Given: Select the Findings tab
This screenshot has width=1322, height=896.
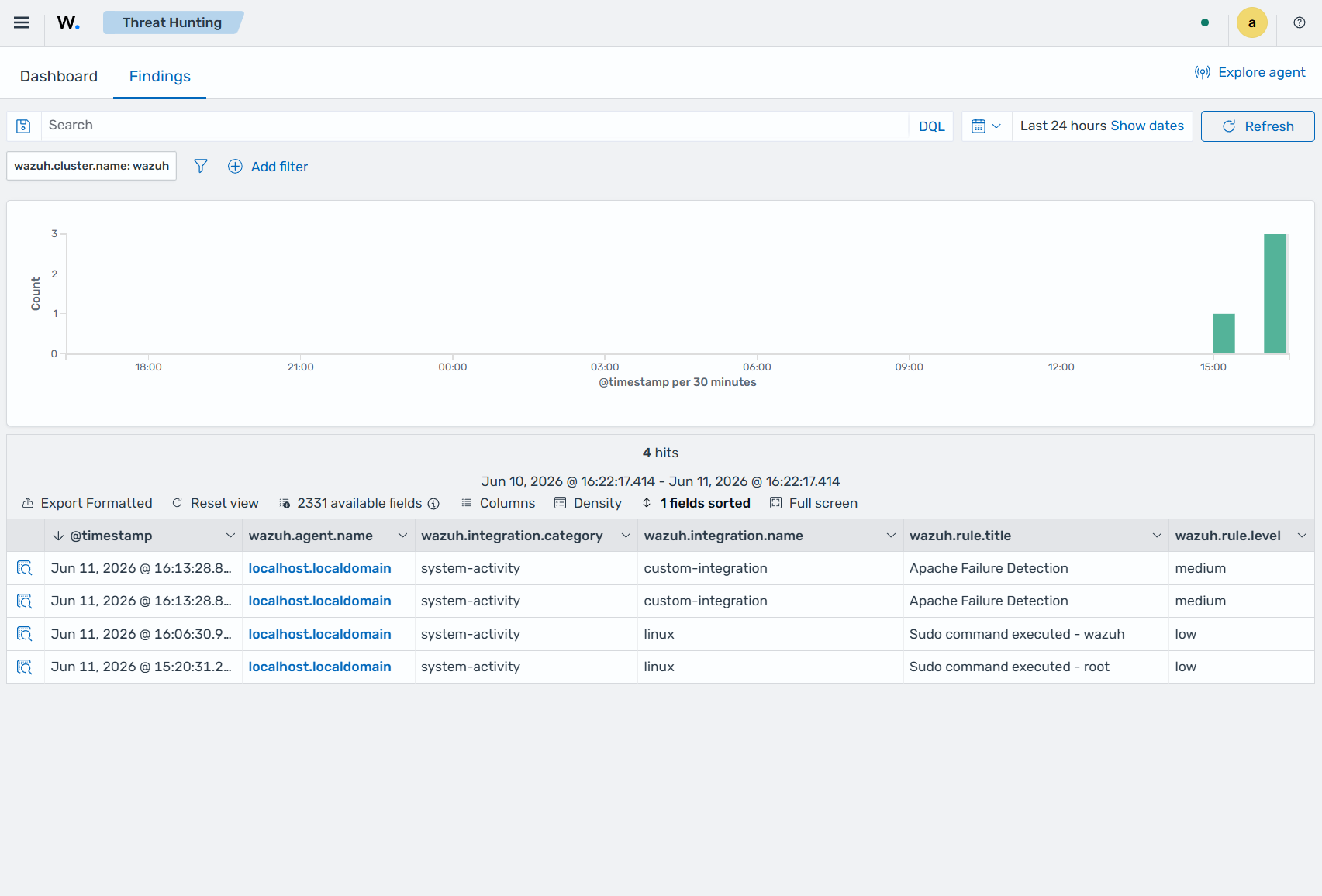Looking at the screenshot, I should pos(160,76).
